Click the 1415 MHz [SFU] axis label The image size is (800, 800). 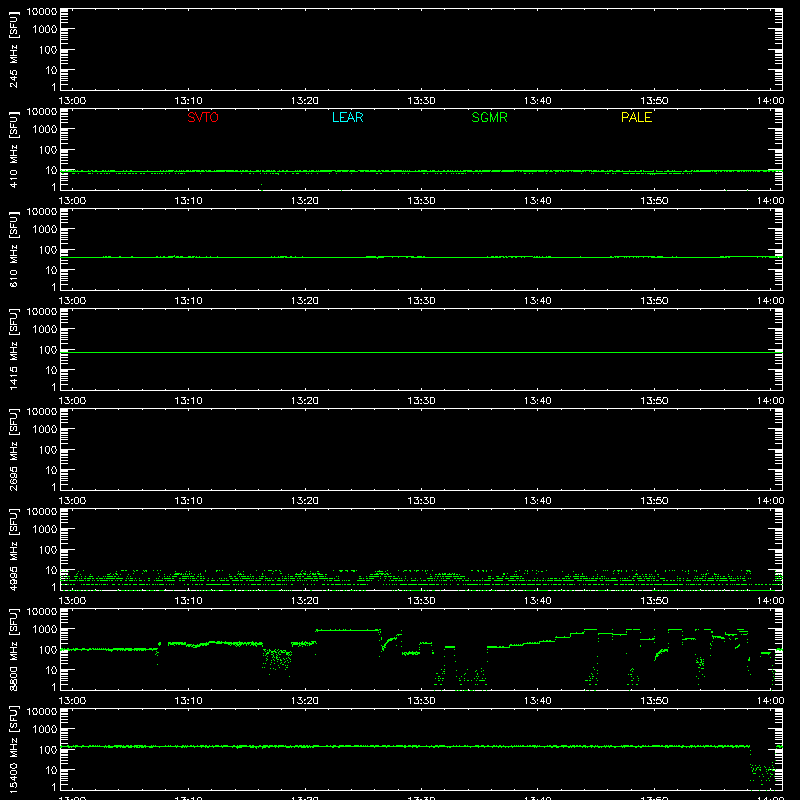tap(13, 349)
